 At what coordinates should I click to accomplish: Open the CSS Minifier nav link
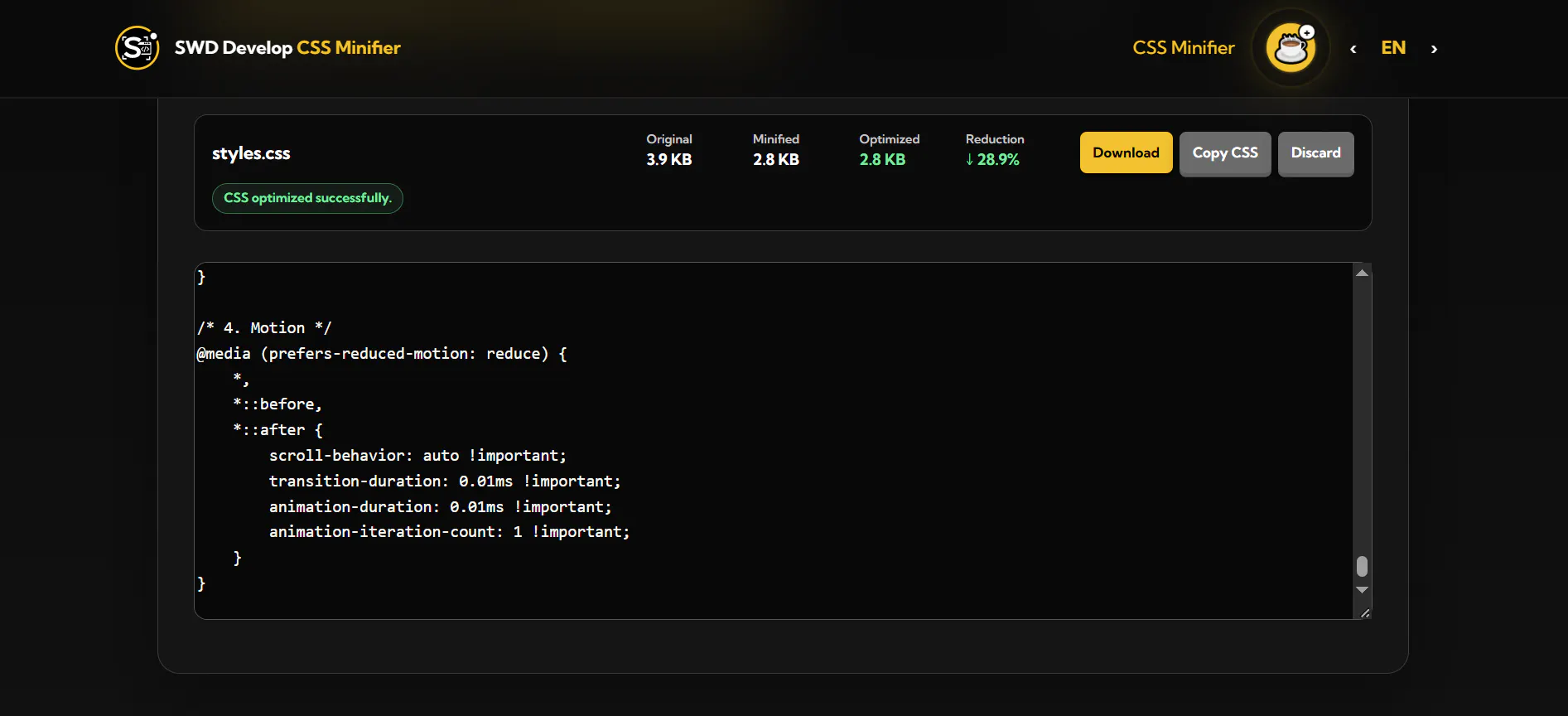pos(1184,48)
